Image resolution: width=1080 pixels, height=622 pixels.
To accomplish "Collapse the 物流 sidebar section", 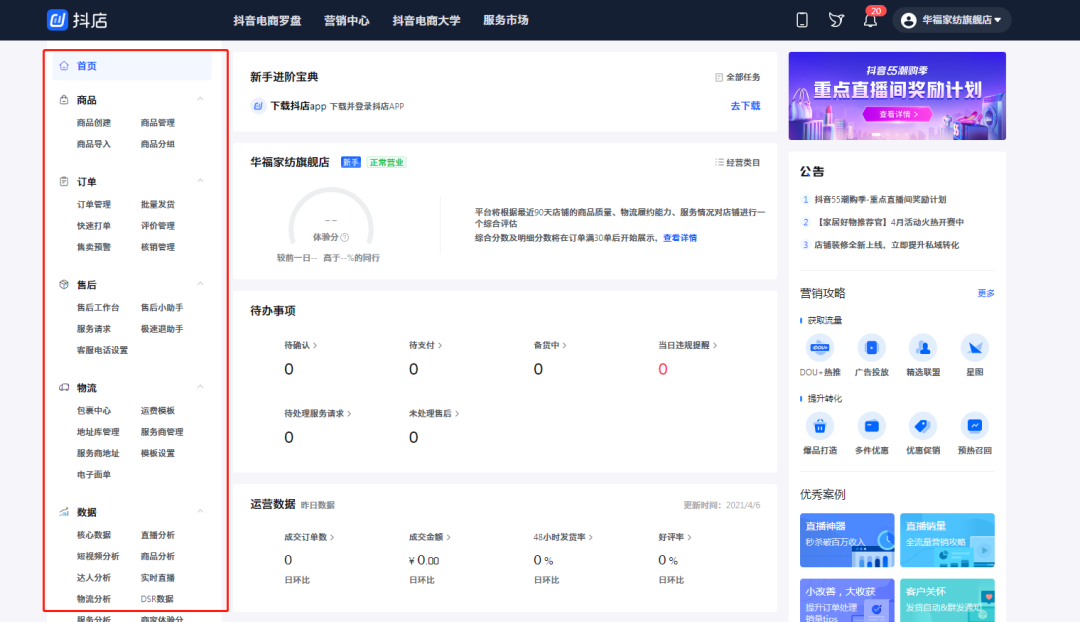I will (x=200, y=387).
